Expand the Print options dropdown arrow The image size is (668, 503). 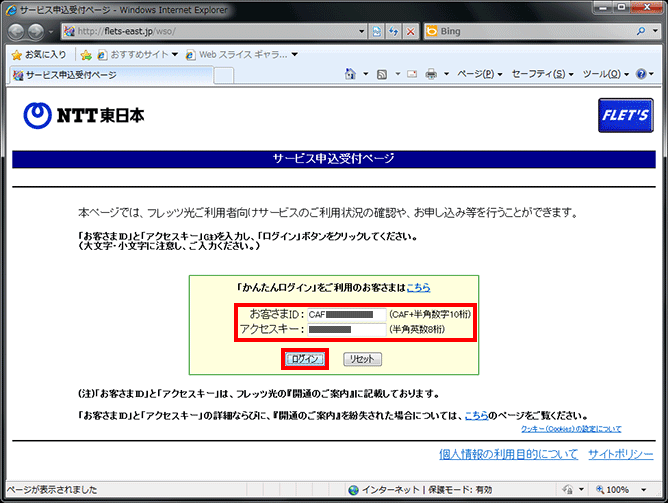point(446,74)
